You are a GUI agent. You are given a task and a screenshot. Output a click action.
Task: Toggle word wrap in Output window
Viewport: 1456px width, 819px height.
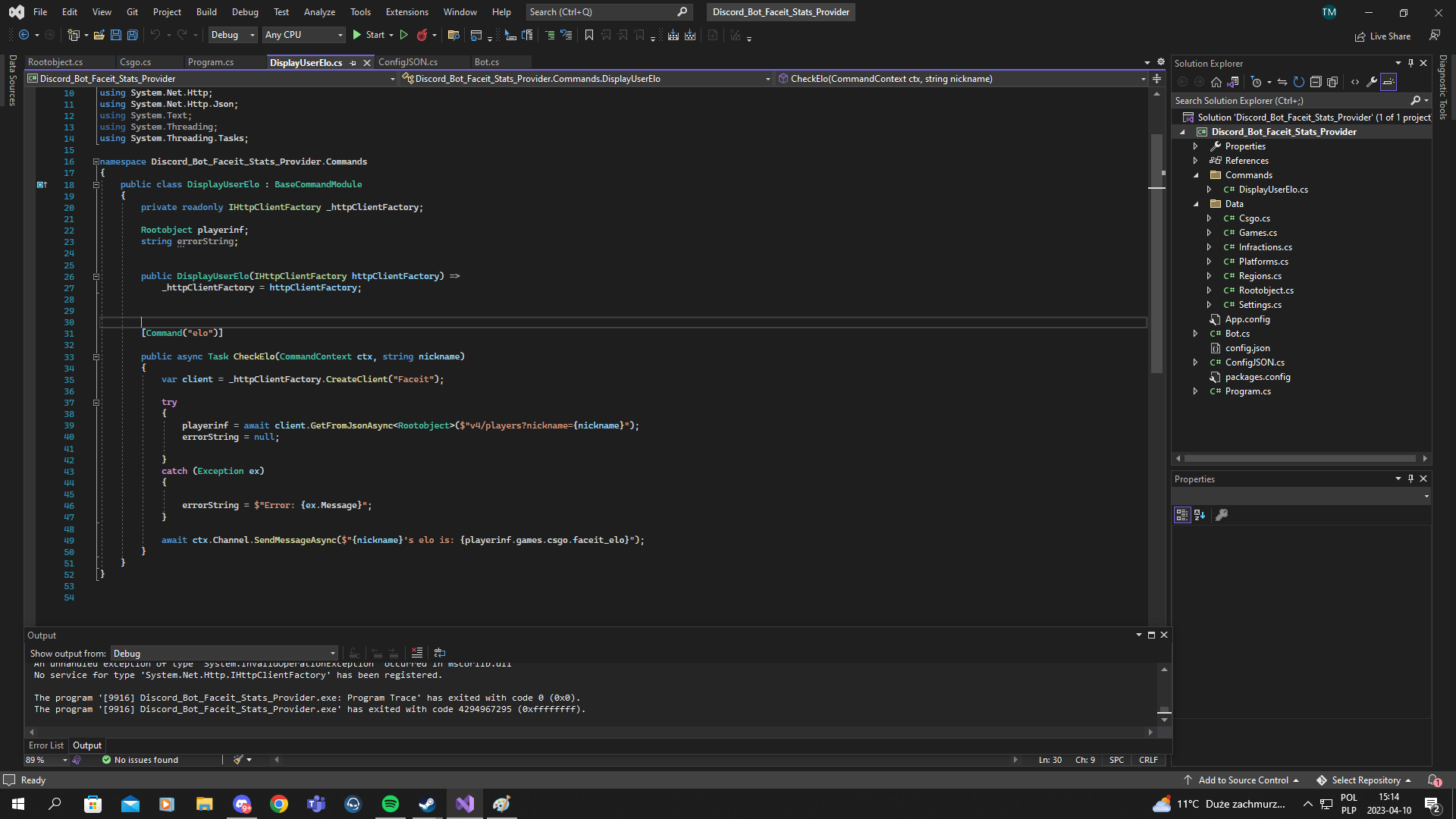tap(440, 653)
